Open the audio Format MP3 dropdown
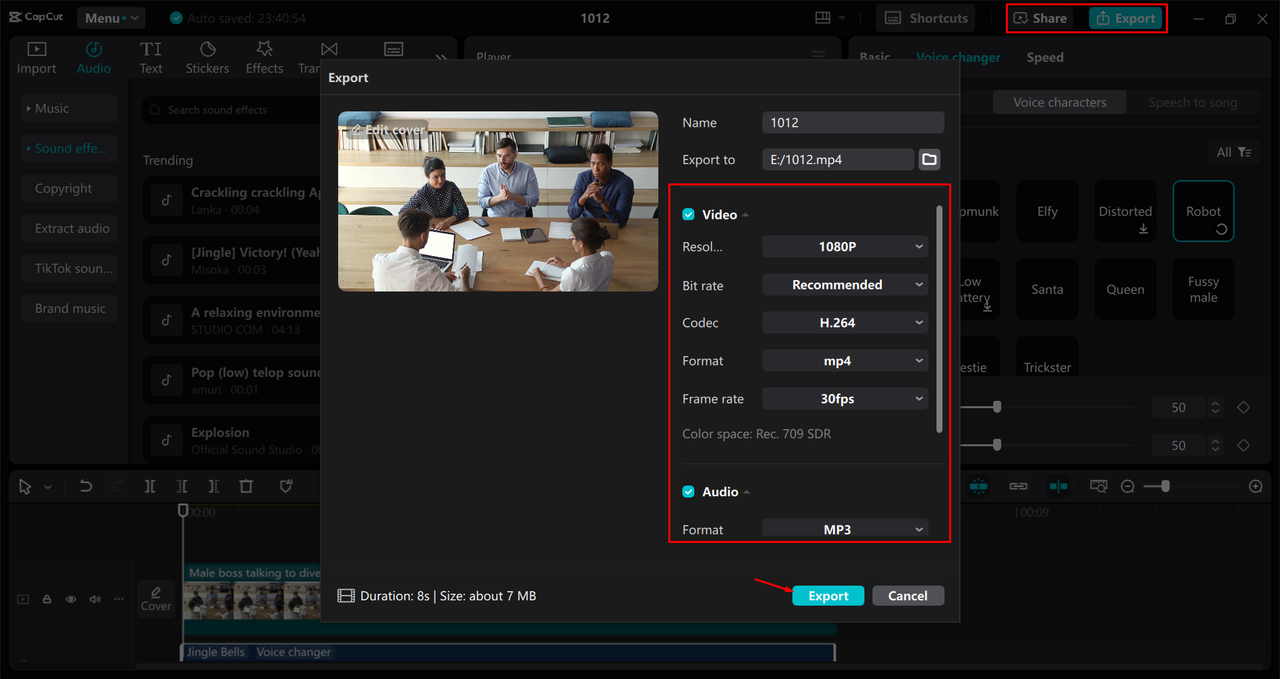The width and height of the screenshot is (1280, 679). (845, 529)
